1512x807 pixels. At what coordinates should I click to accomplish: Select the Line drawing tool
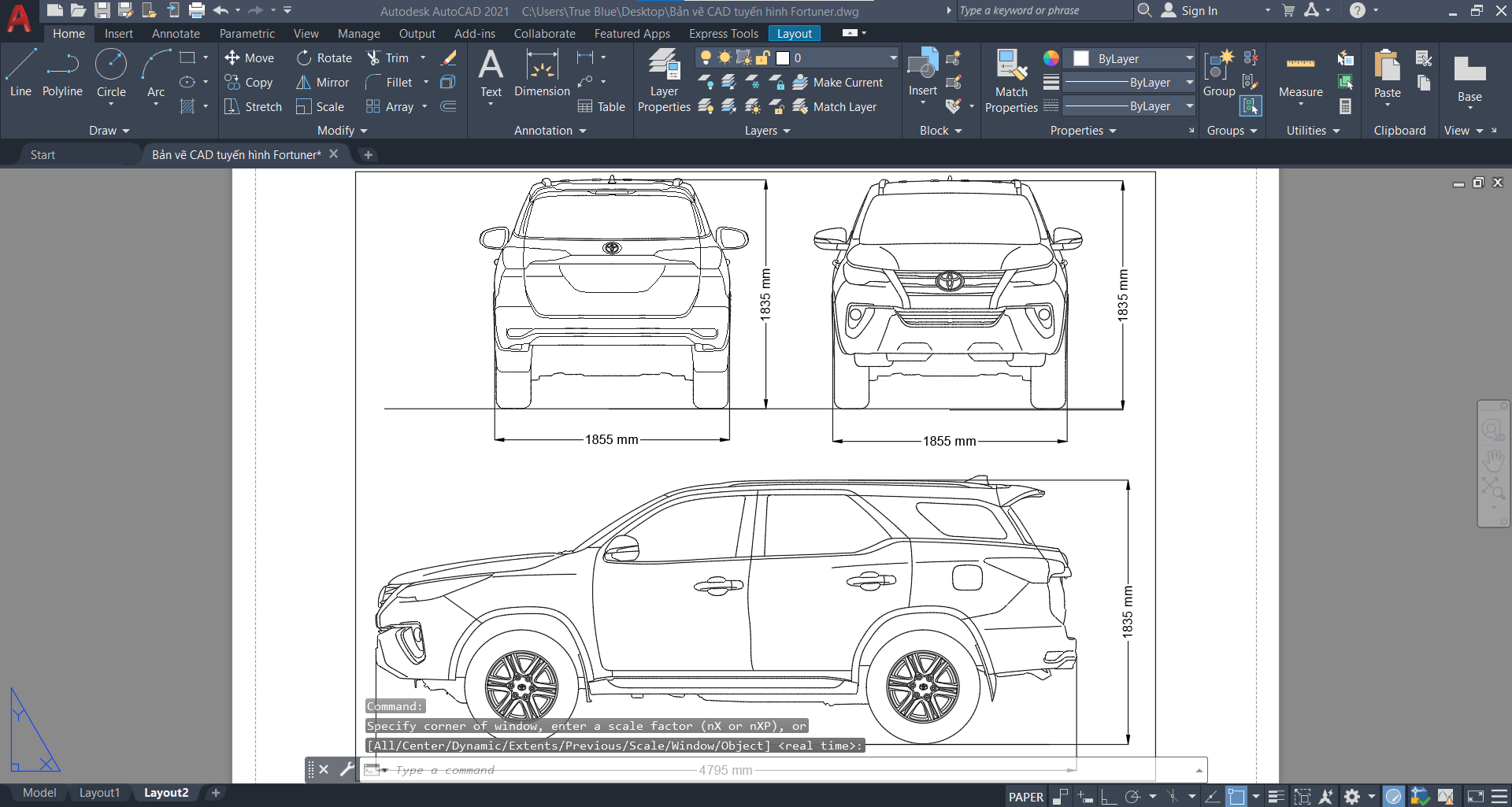tap(20, 72)
